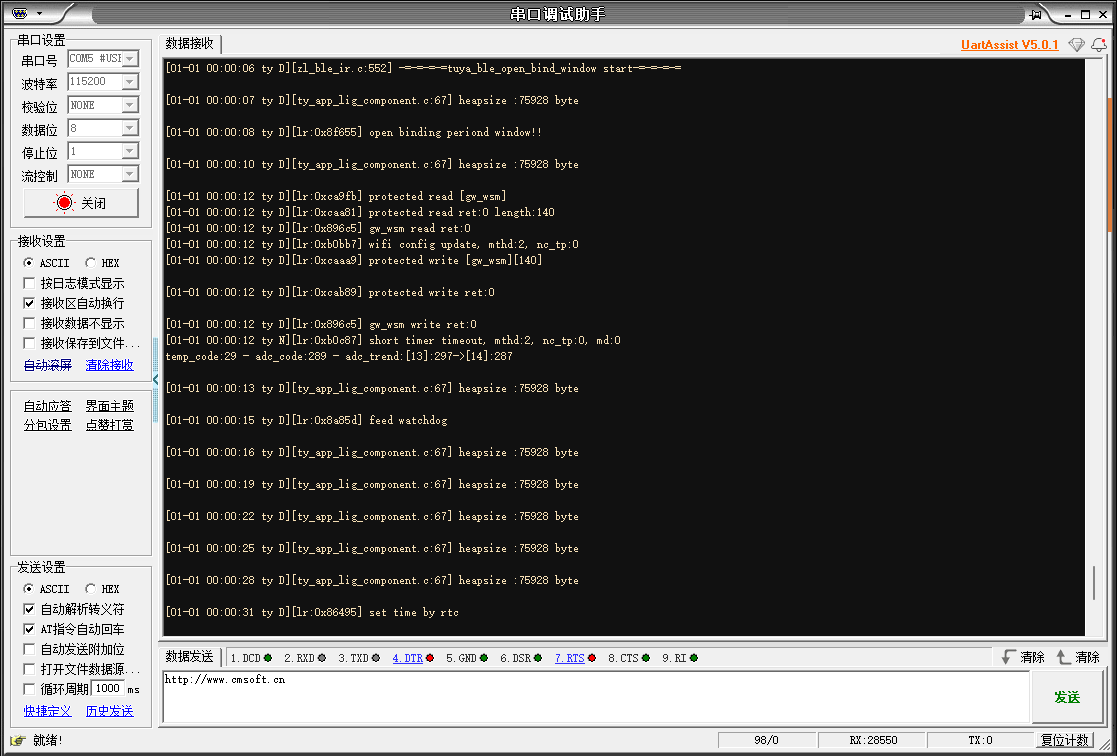
Task: Click the TX:0 status bar counter
Action: pos(980,740)
